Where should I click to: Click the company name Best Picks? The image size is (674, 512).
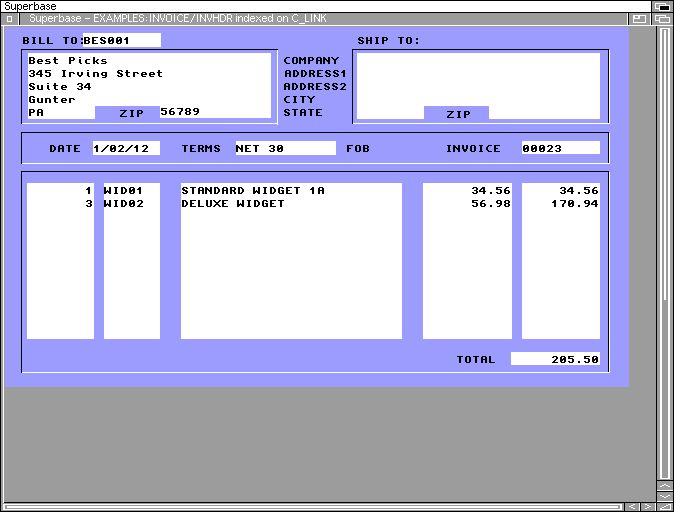(x=68, y=60)
